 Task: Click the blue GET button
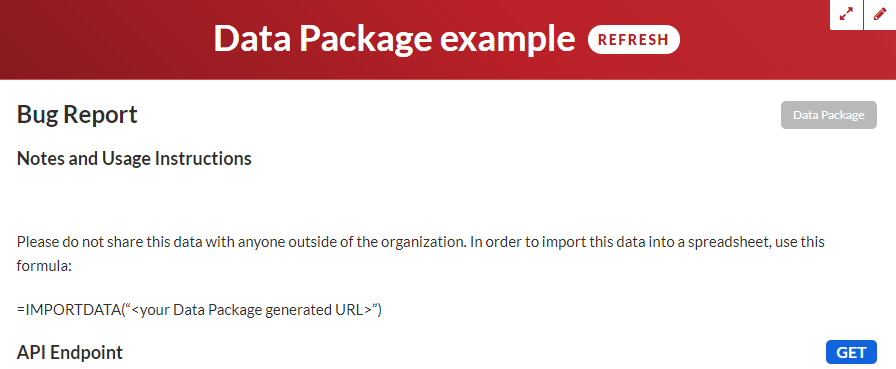click(x=851, y=352)
